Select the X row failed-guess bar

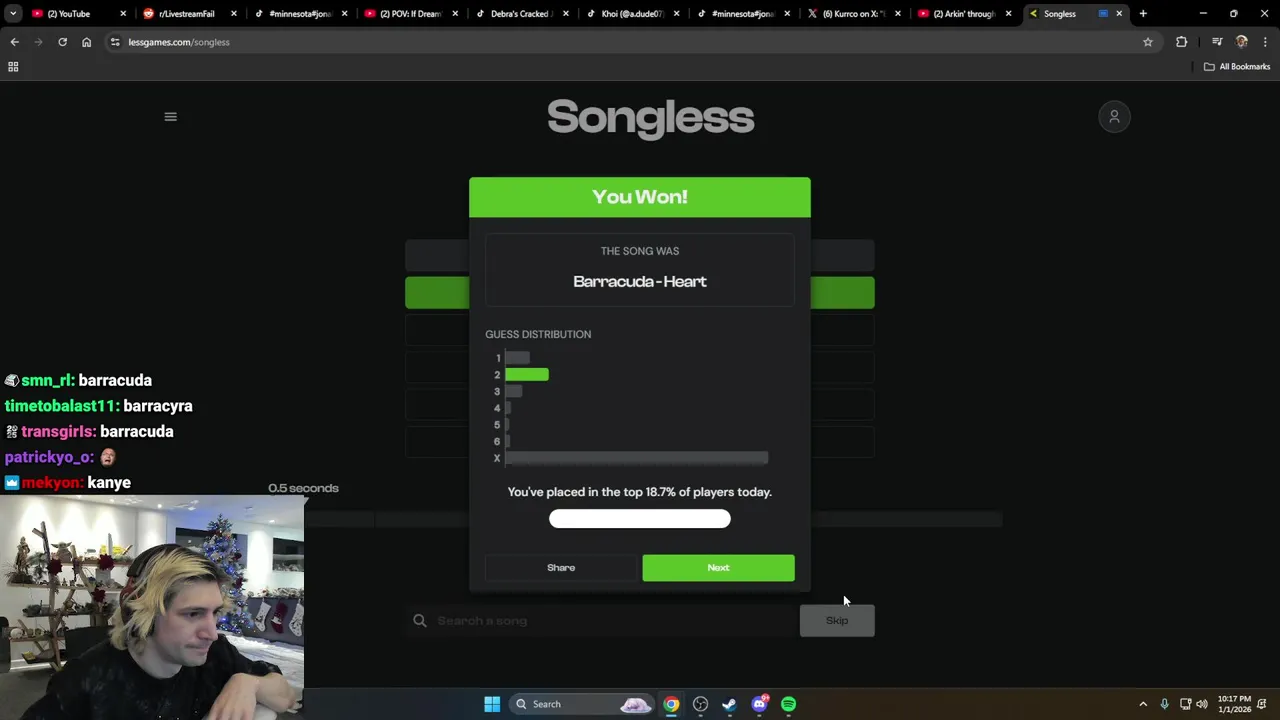click(637, 458)
